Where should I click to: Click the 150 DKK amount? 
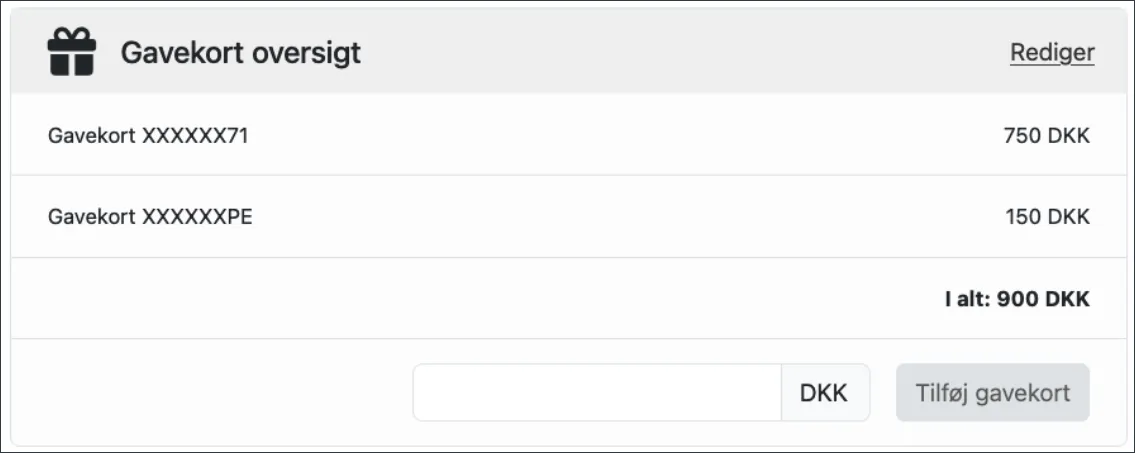click(1047, 216)
